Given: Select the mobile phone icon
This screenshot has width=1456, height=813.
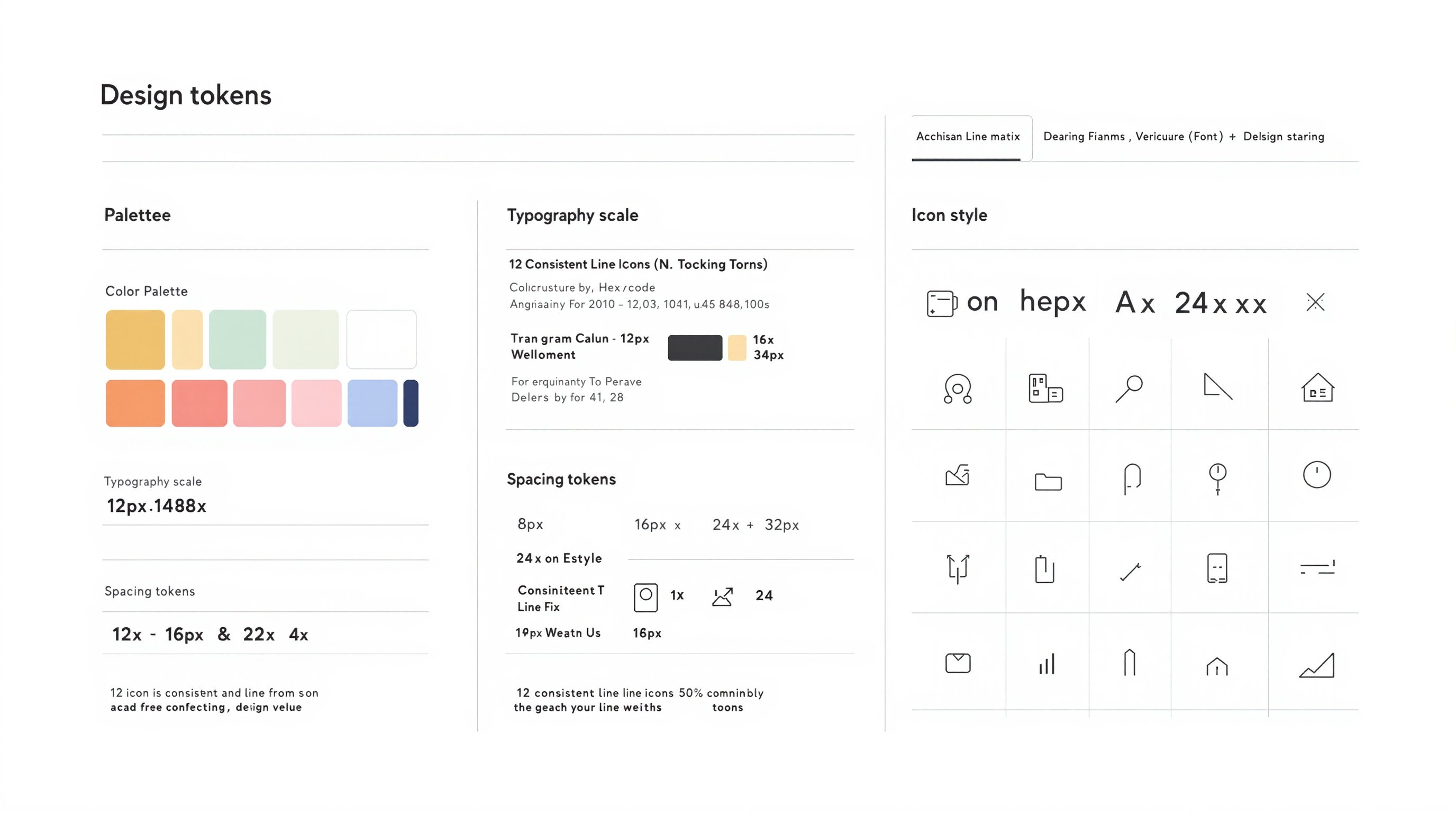Looking at the screenshot, I should [1218, 568].
